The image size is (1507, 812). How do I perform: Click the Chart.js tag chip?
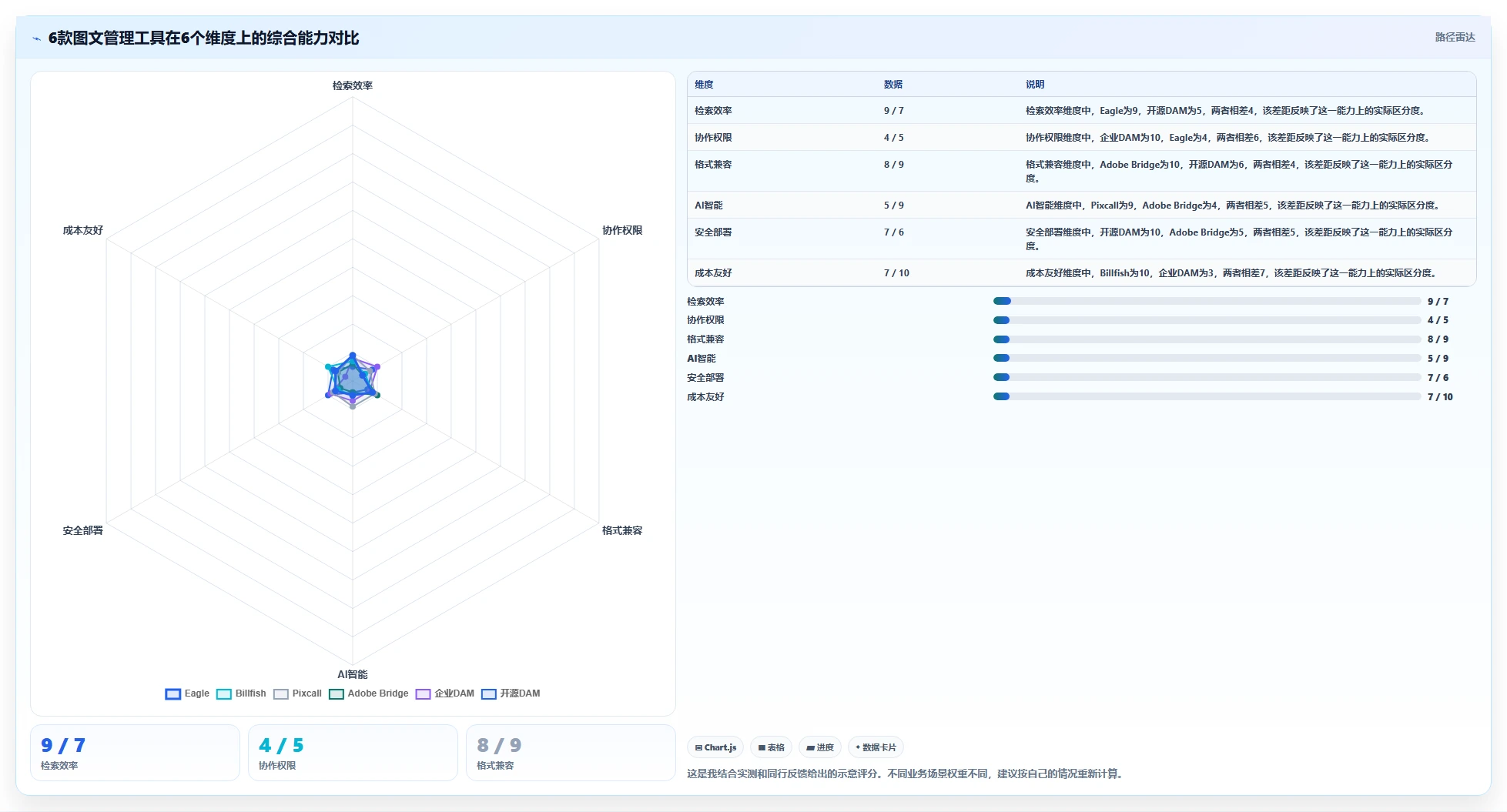click(715, 747)
